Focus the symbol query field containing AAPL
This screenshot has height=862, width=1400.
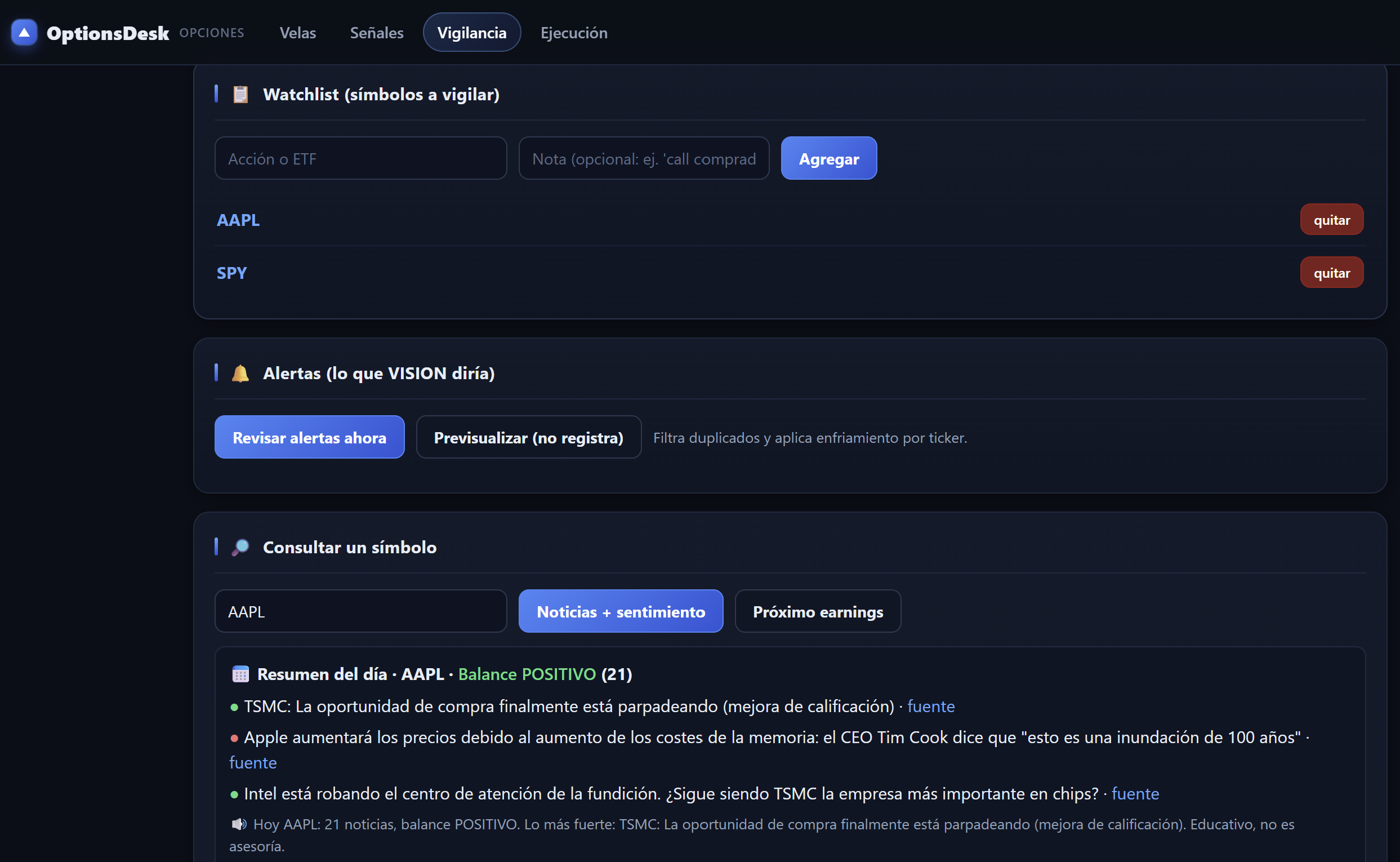(360, 611)
